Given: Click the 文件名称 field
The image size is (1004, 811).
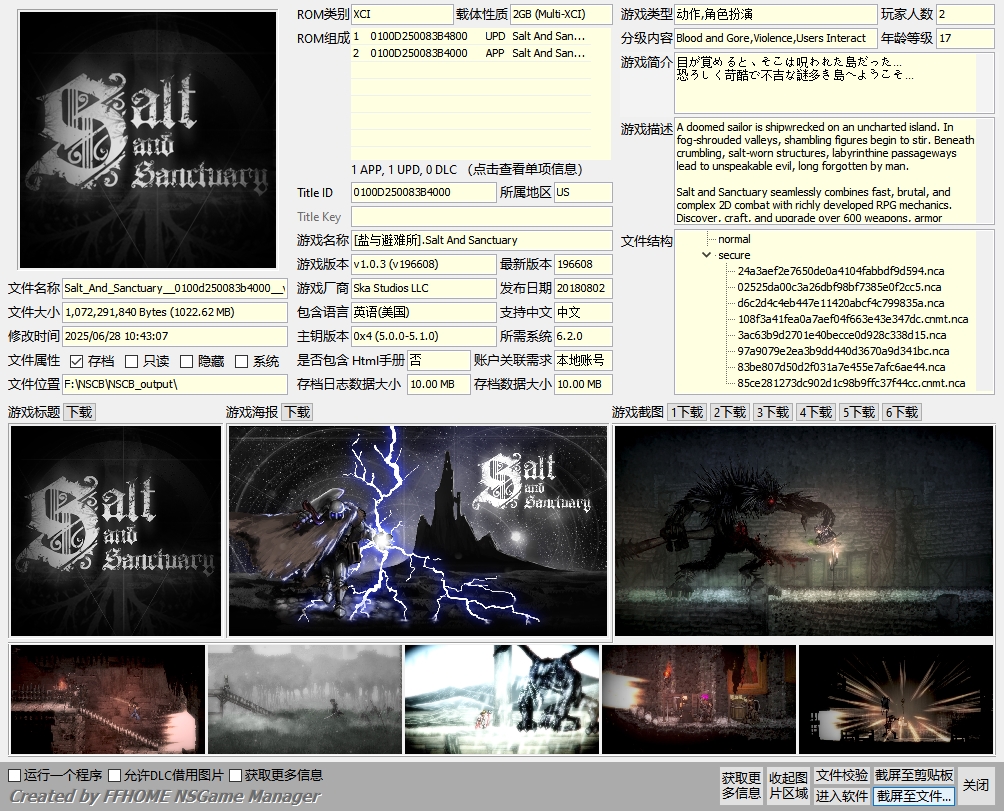Looking at the screenshot, I should (x=175, y=289).
